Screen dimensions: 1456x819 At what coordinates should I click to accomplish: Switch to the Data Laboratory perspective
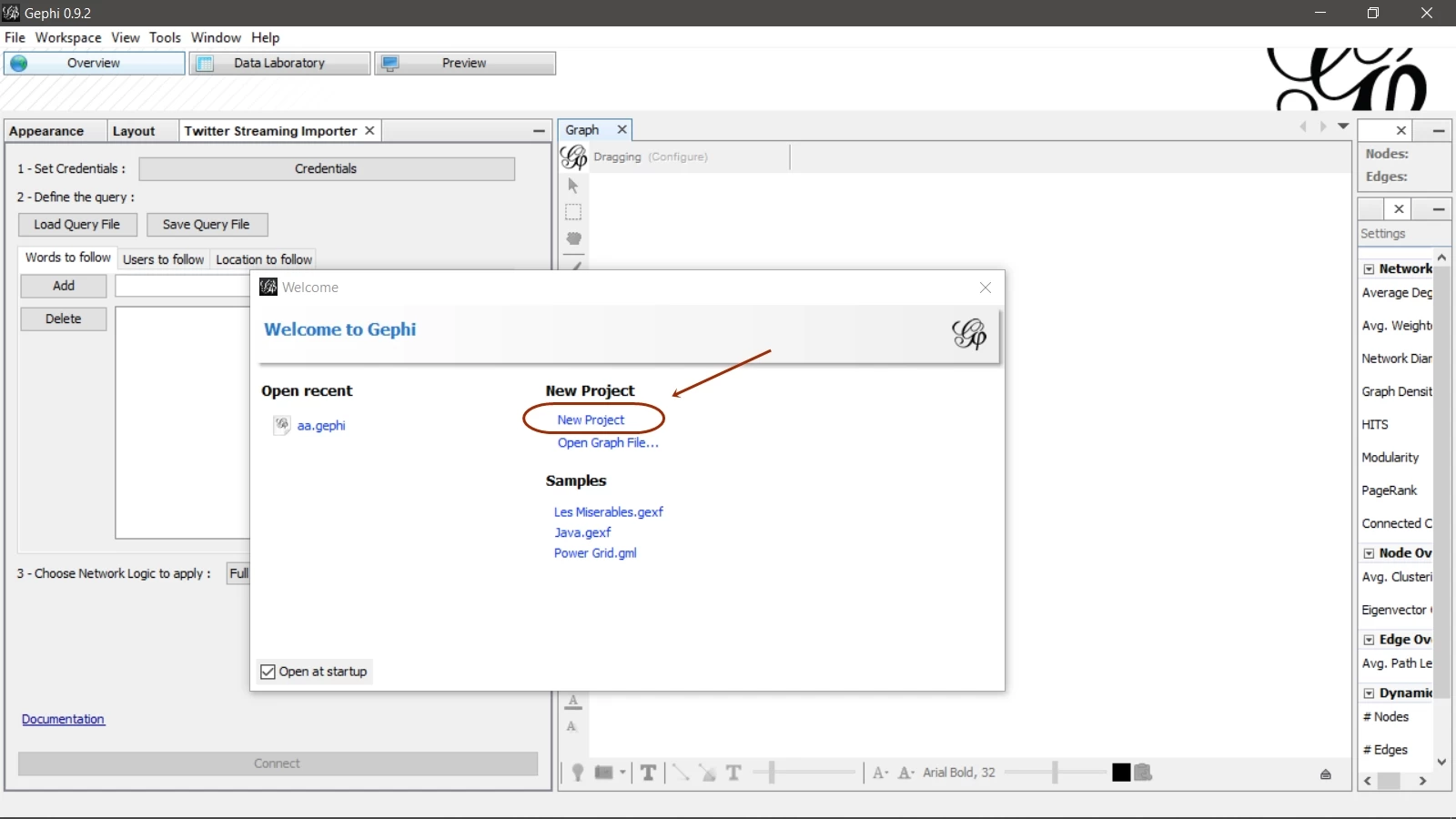280,63
